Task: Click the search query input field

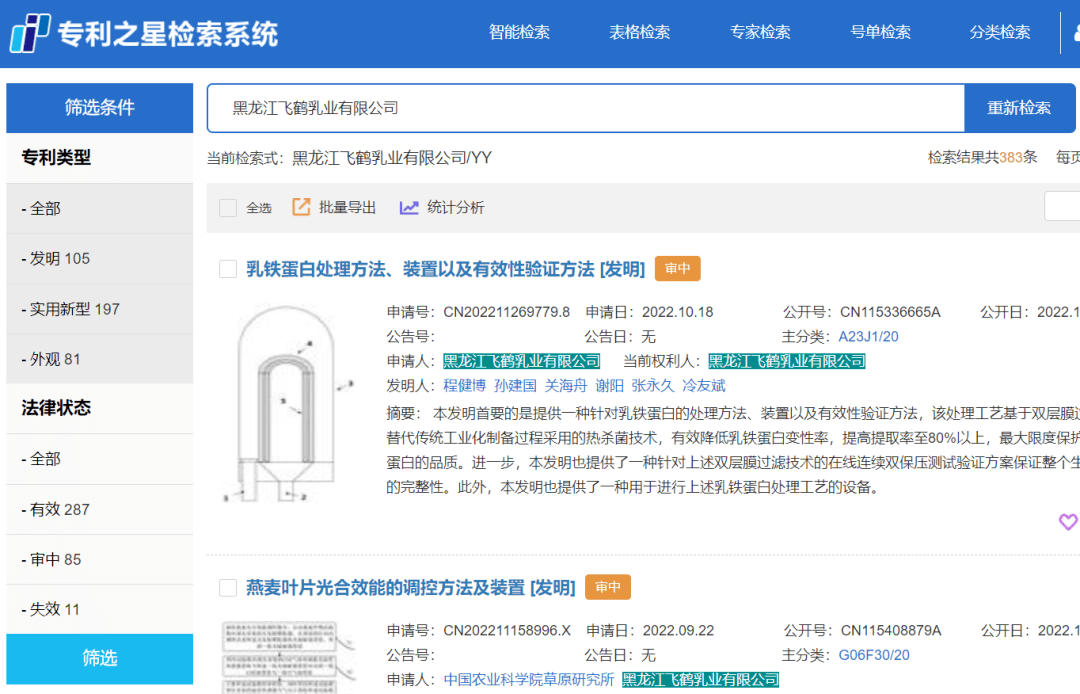Action: tap(585, 108)
